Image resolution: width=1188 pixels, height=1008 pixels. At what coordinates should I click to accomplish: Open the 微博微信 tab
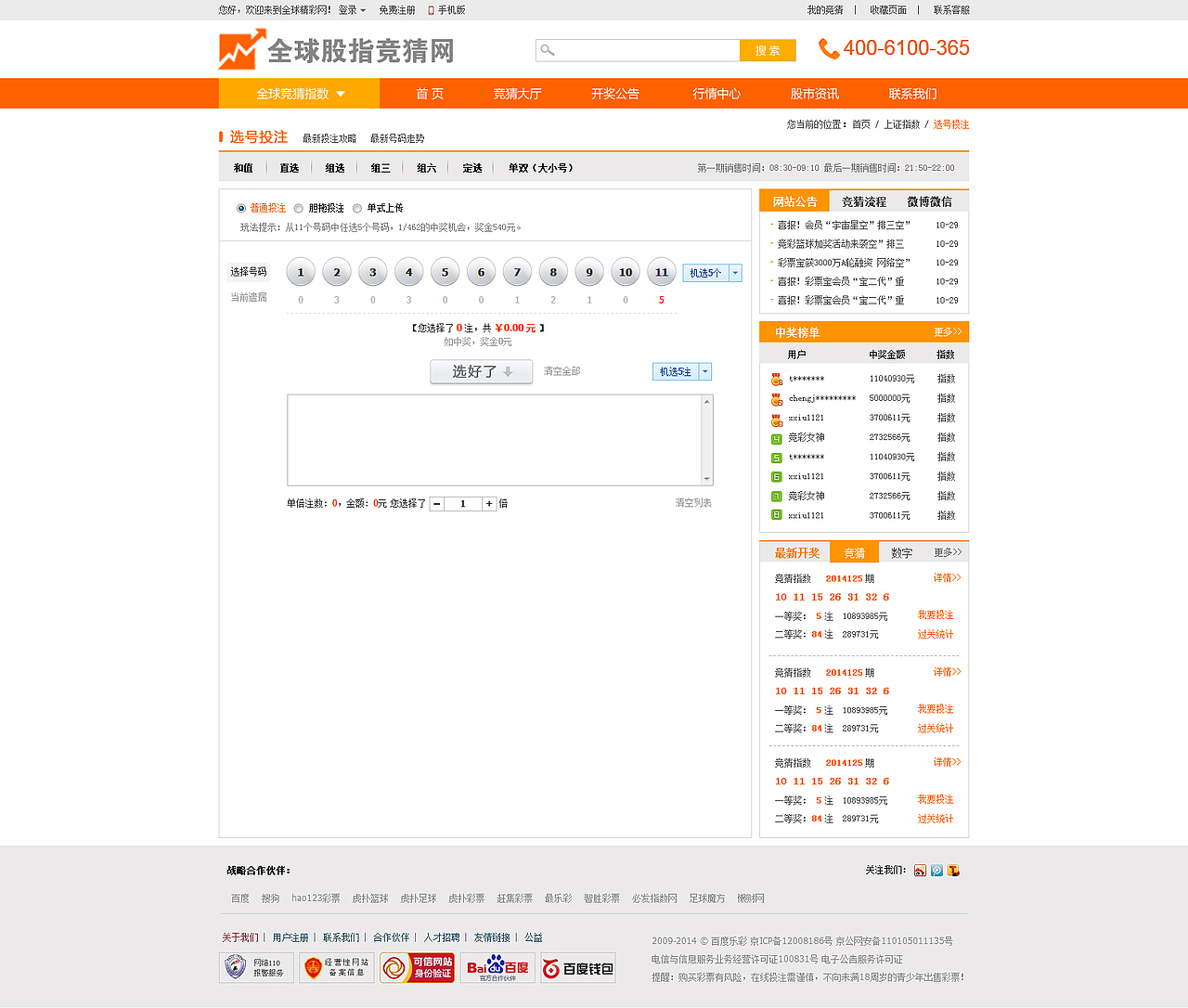[x=929, y=201]
